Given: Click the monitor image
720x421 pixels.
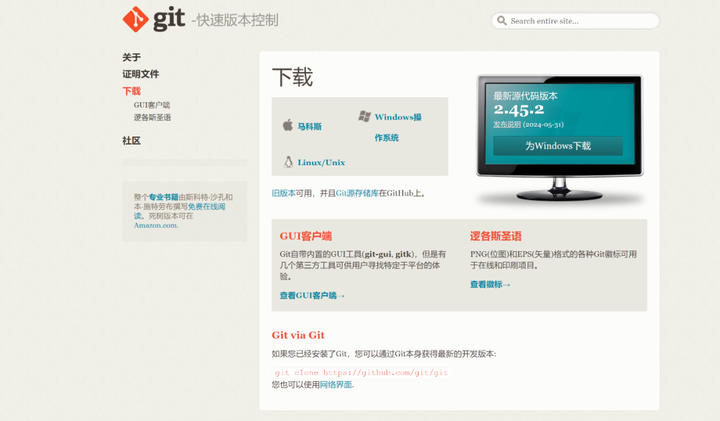Looking at the screenshot, I should [559, 139].
